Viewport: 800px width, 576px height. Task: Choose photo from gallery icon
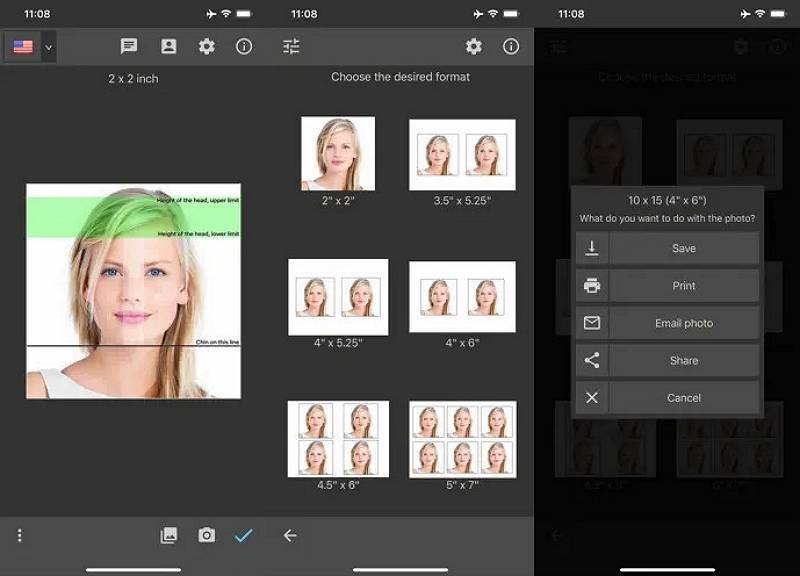coord(169,535)
